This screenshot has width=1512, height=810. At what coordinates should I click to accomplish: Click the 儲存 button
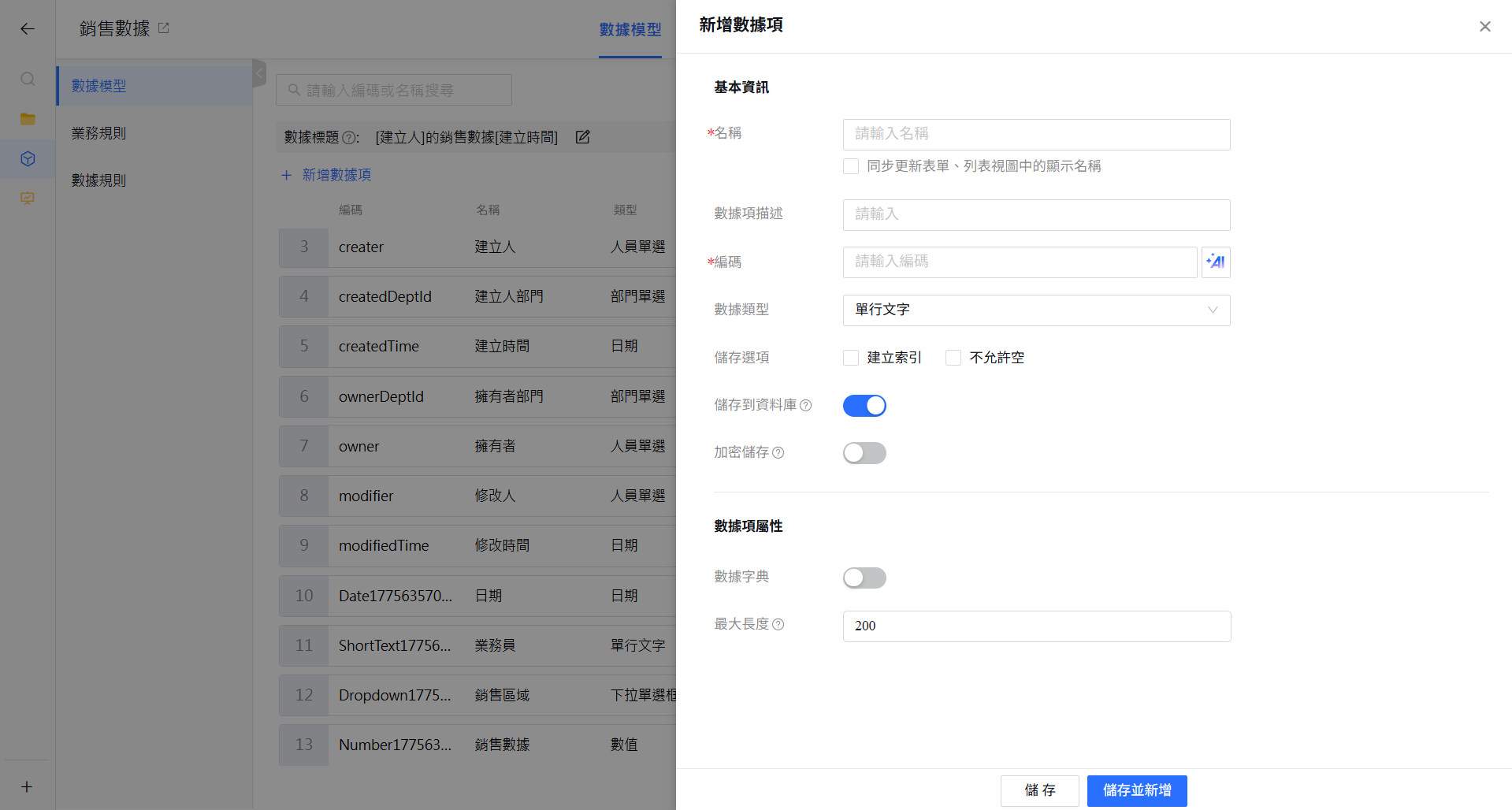click(x=1039, y=790)
